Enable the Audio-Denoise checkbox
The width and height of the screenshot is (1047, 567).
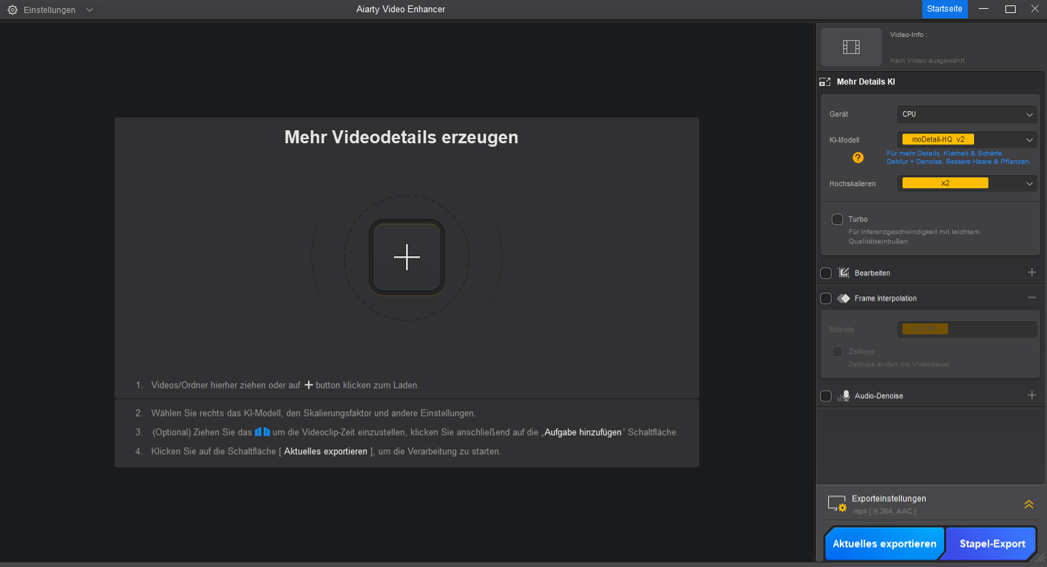[x=826, y=396]
